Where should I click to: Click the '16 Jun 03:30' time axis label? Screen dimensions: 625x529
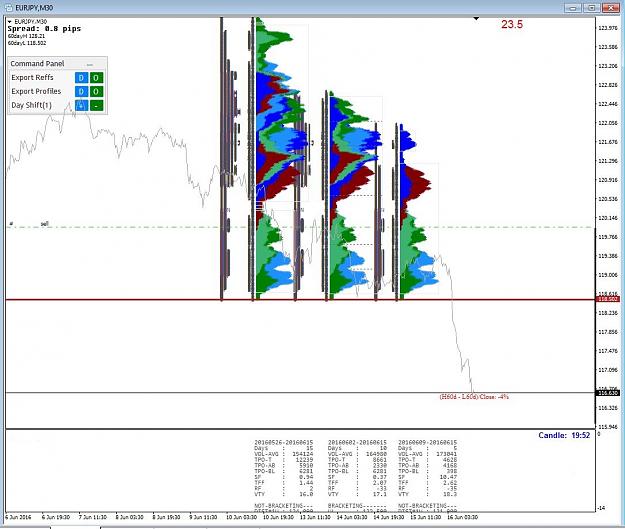coord(462,517)
